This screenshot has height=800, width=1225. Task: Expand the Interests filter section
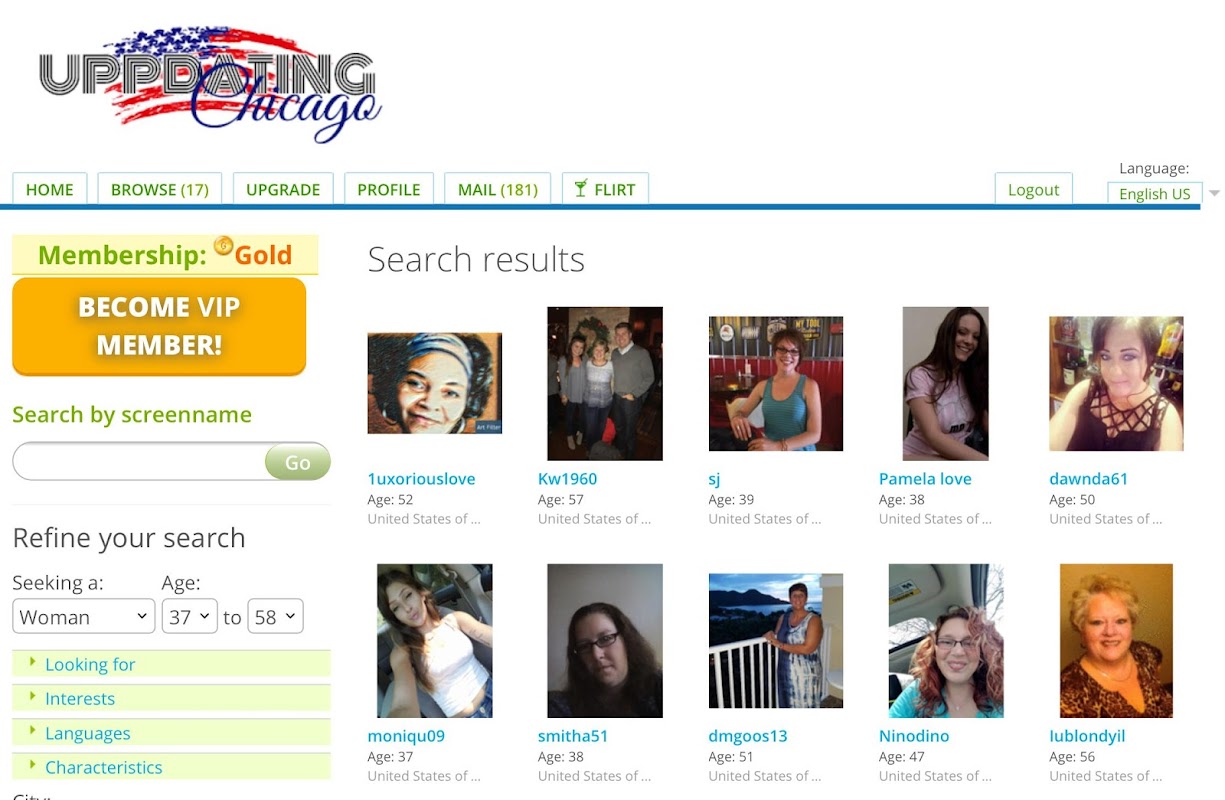[x=171, y=698]
